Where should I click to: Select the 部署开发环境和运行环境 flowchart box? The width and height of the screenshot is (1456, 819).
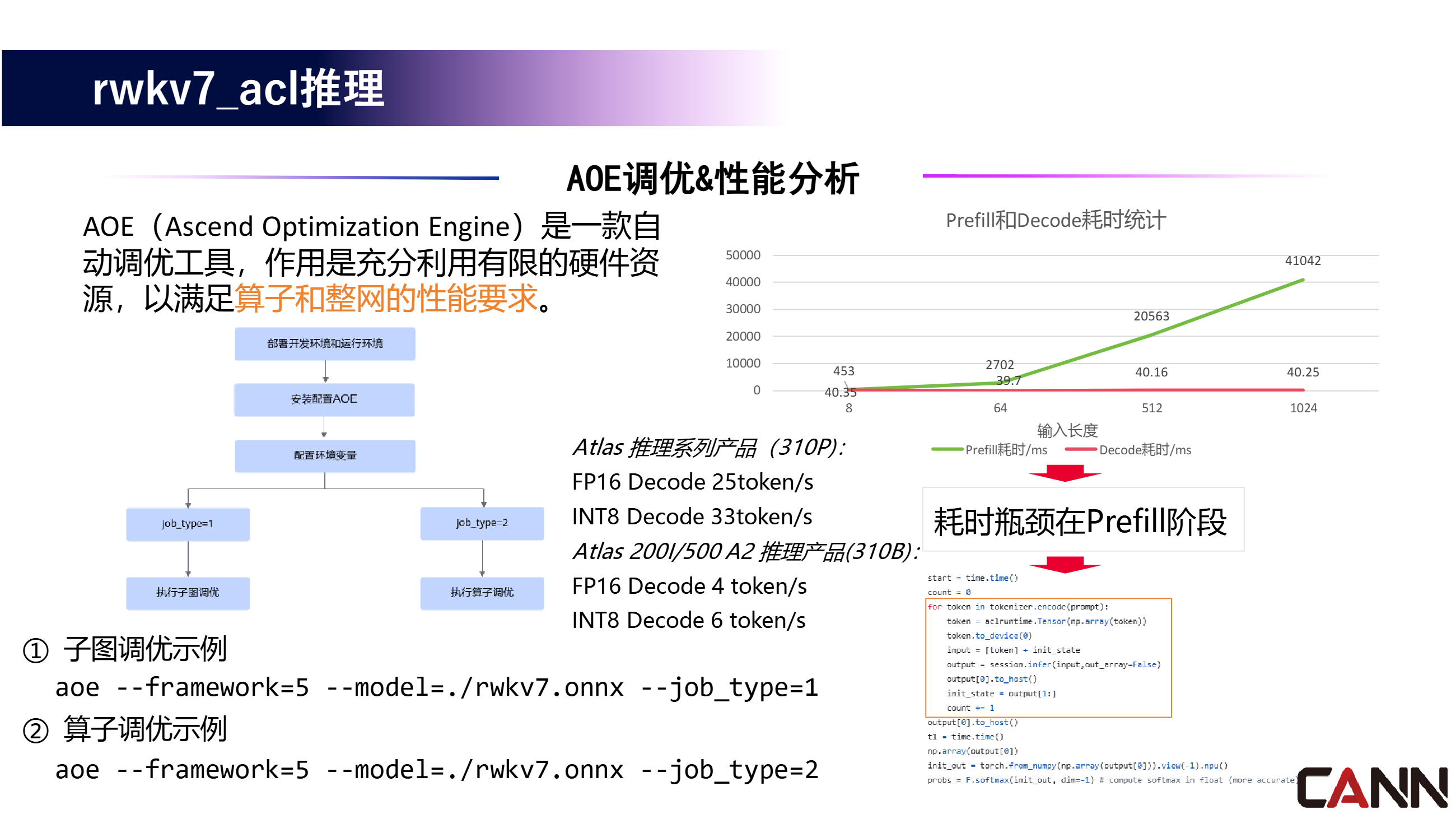click(x=325, y=343)
